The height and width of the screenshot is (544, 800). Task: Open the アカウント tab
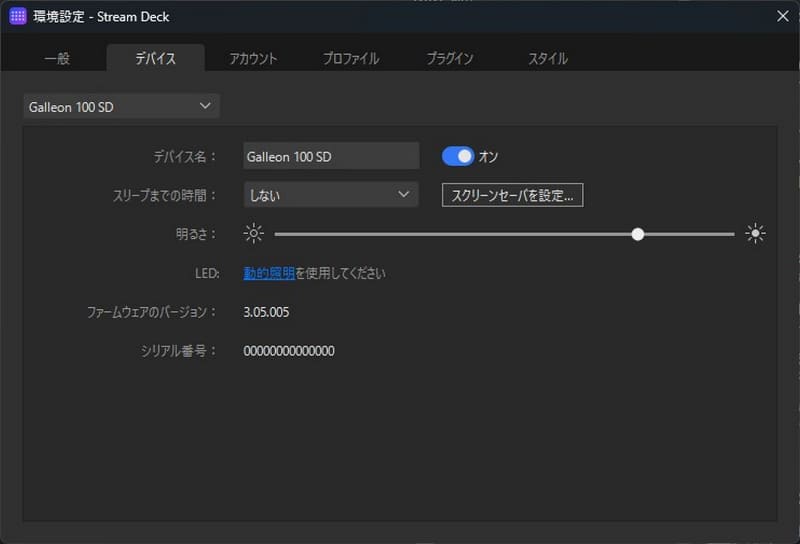[254, 58]
